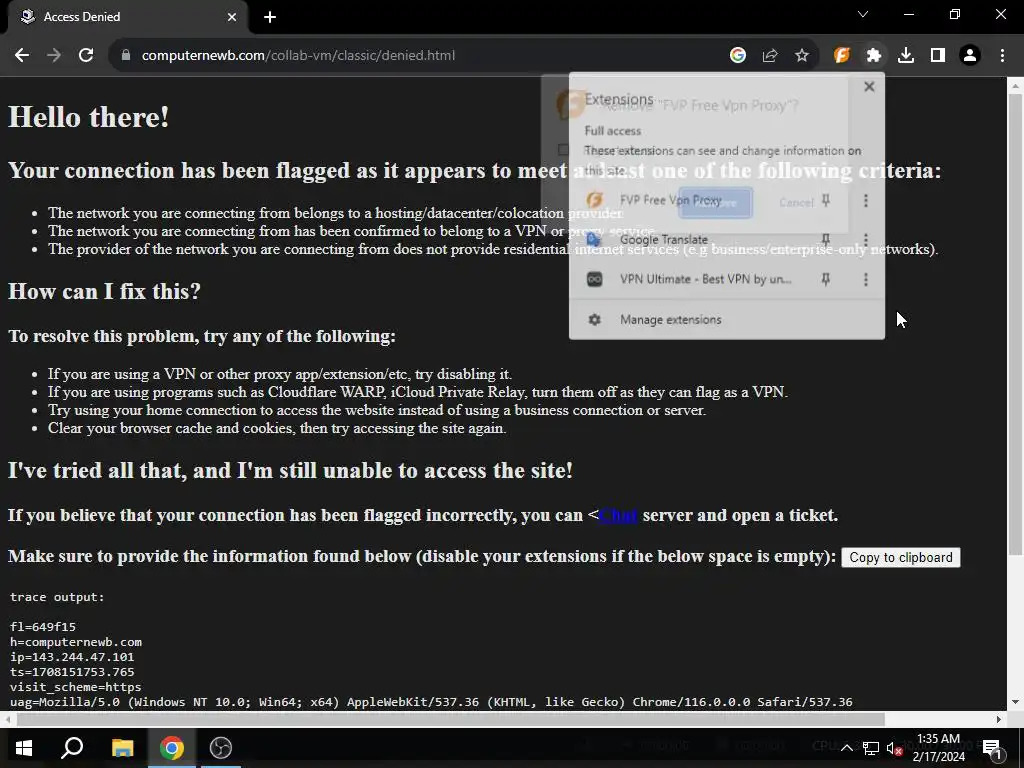Open Windows taskbar search
This screenshot has height=768, width=1024.
(x=72, y=748)
